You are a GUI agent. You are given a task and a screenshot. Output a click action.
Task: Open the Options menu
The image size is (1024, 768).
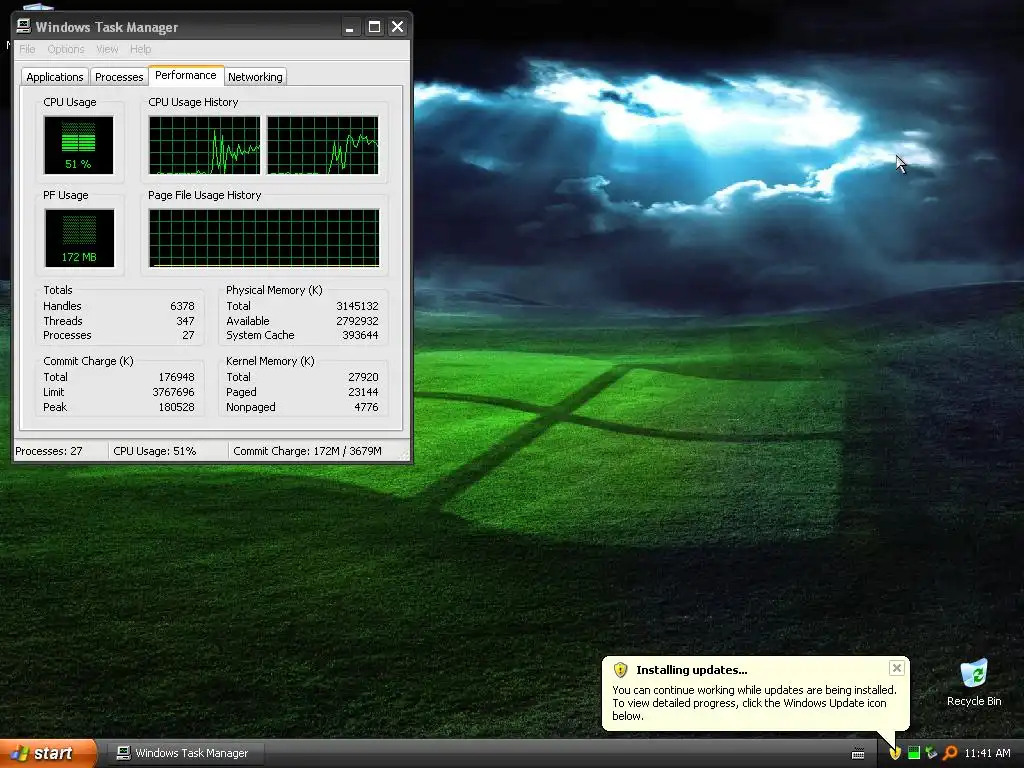point(65,49)
